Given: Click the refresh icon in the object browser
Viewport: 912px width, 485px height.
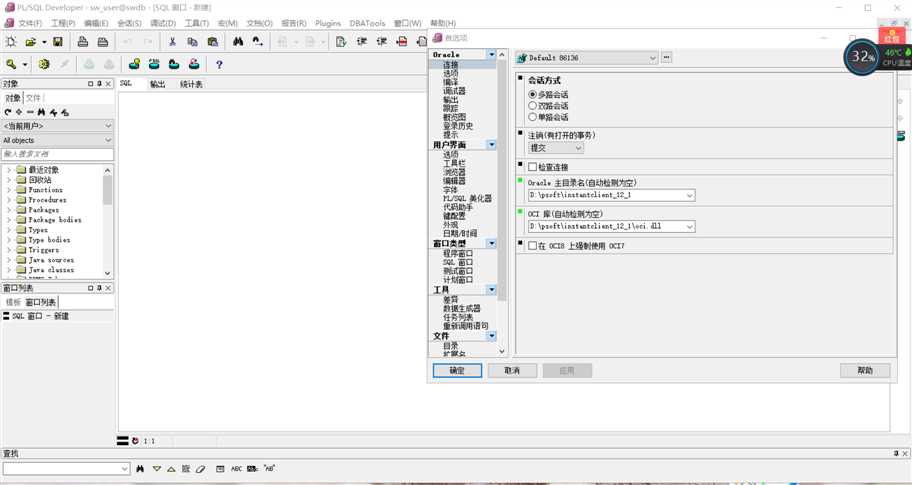Looking at the screenshot, I should 8,112.
